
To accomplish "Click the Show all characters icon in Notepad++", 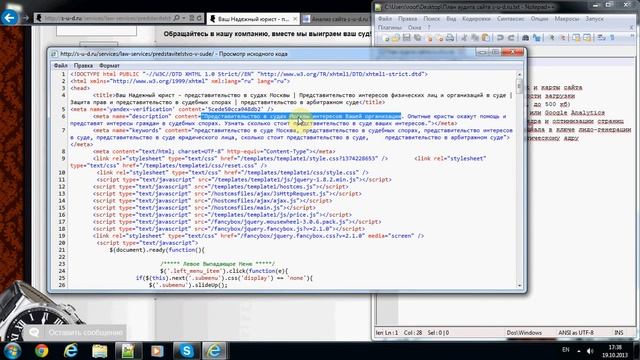I will point(612,38).
